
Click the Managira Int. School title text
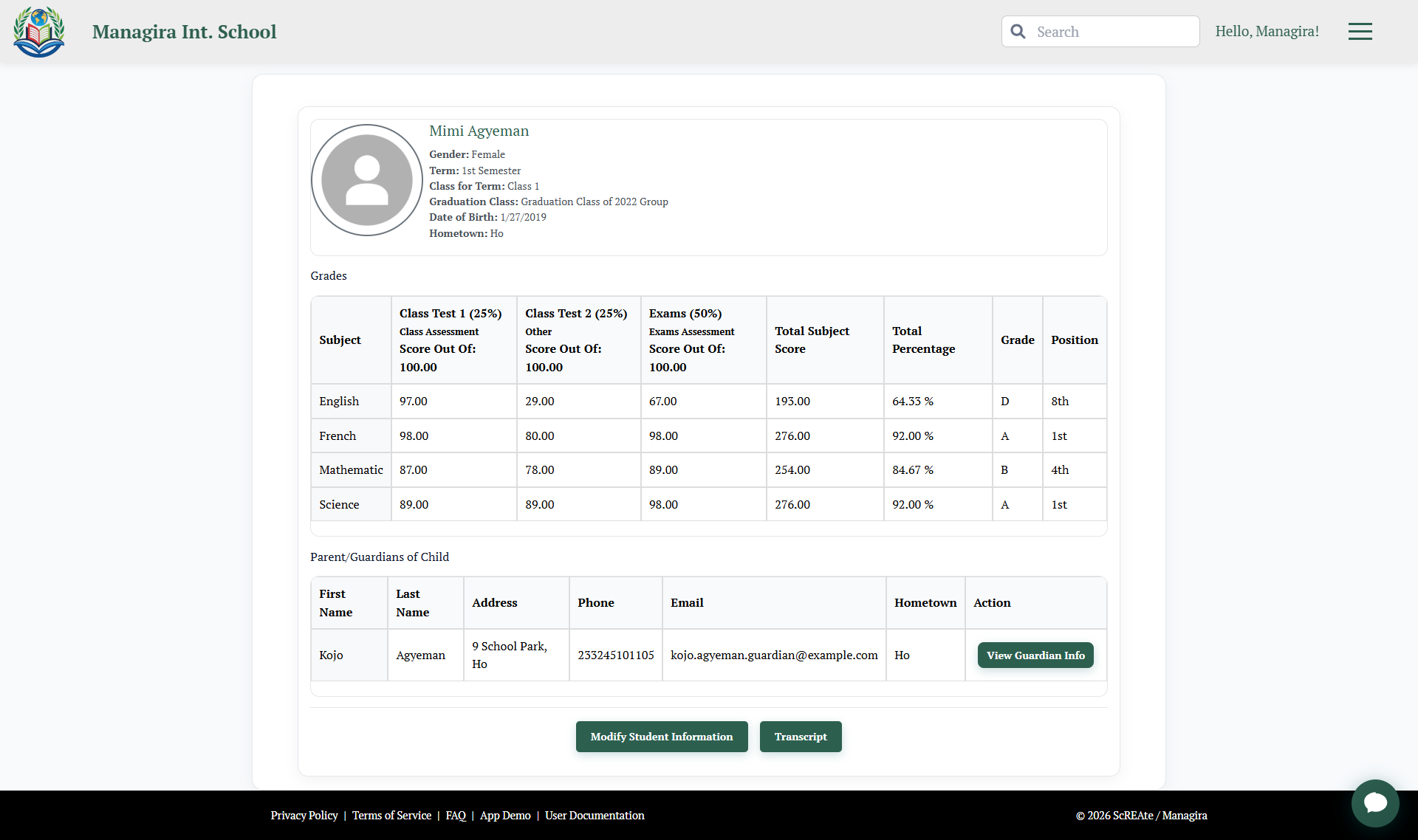[x=185, y=31]
